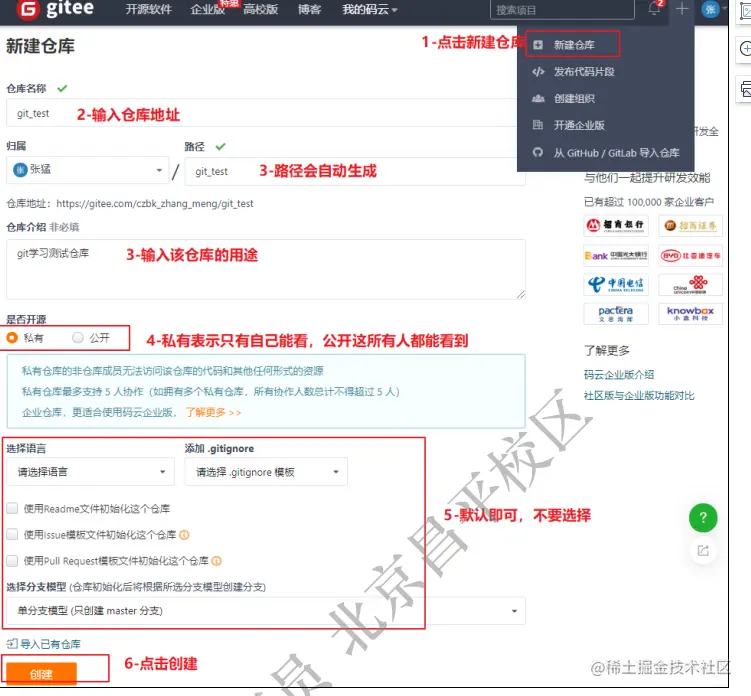Viewport: 751px width, 696px height.
Task: Choose 新建仓库 from the plus menu
Action: click(x=572, y=45)
